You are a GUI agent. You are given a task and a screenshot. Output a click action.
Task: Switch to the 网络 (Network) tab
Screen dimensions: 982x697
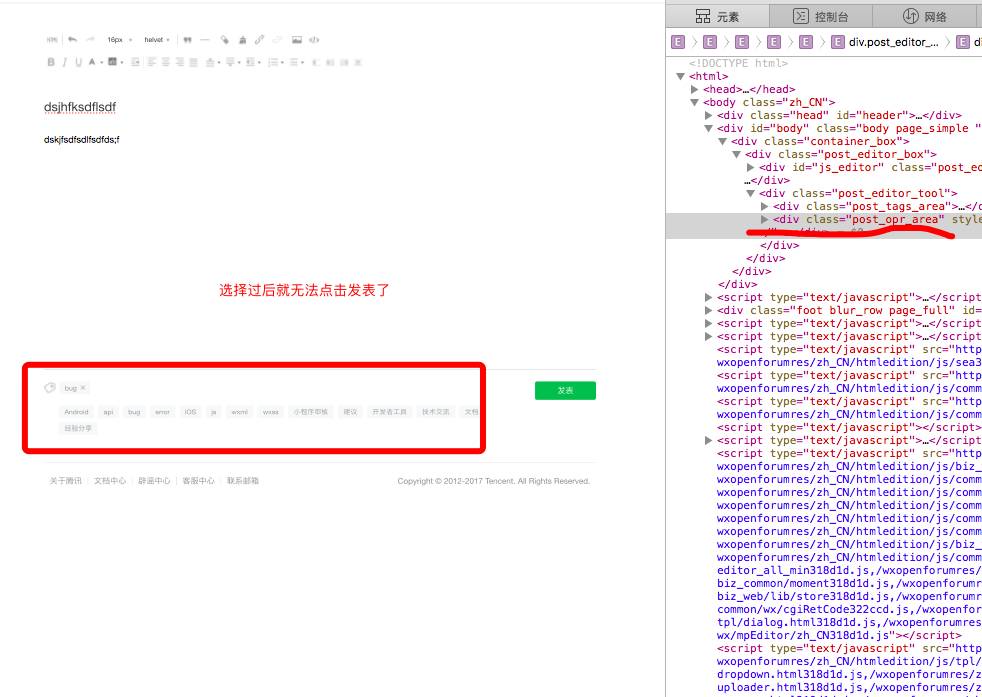[925, 16]
